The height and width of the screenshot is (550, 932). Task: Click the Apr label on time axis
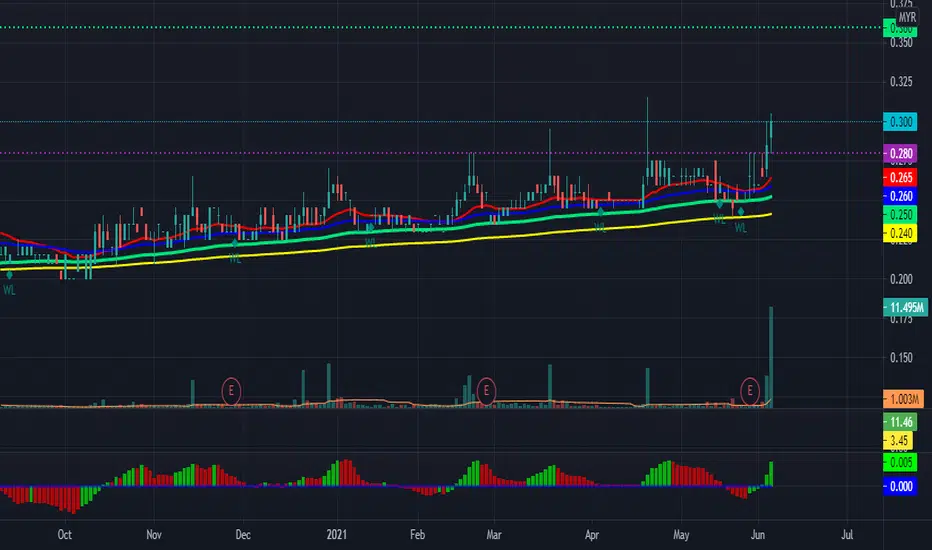(x=591, y=535)
